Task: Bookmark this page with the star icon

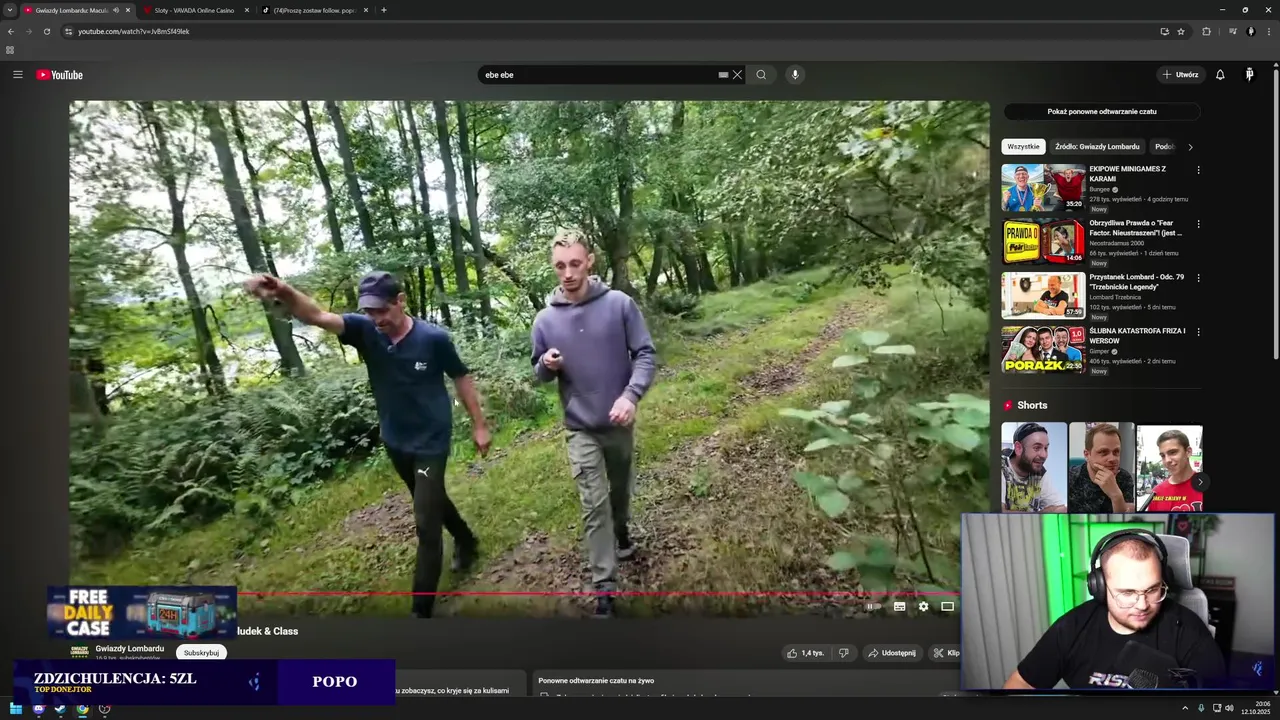Action: click(1181, 31)
